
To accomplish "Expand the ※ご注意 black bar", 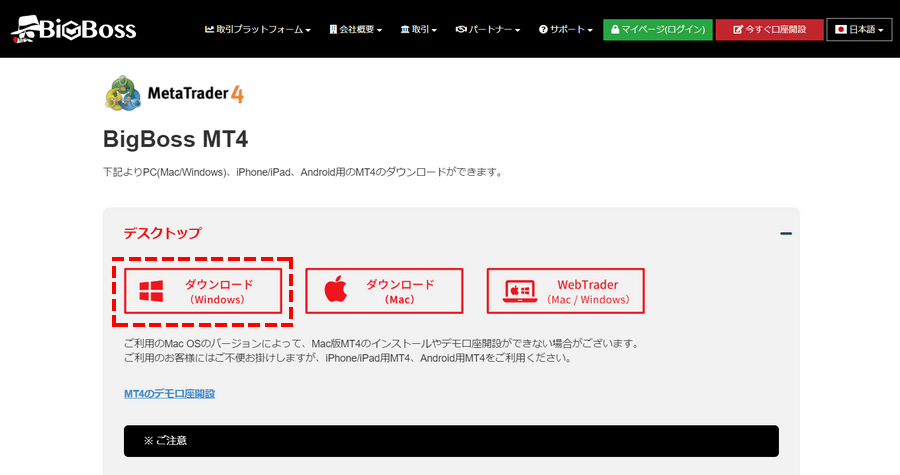I will 451,441.
